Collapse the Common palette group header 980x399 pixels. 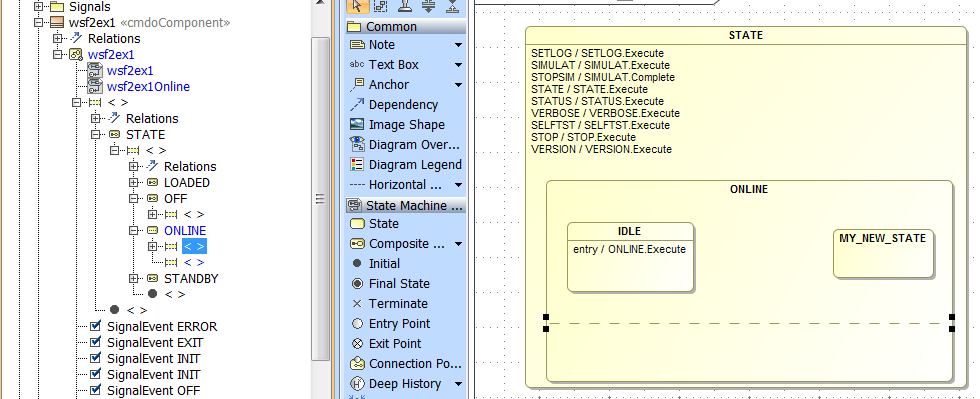click(406, 26)
